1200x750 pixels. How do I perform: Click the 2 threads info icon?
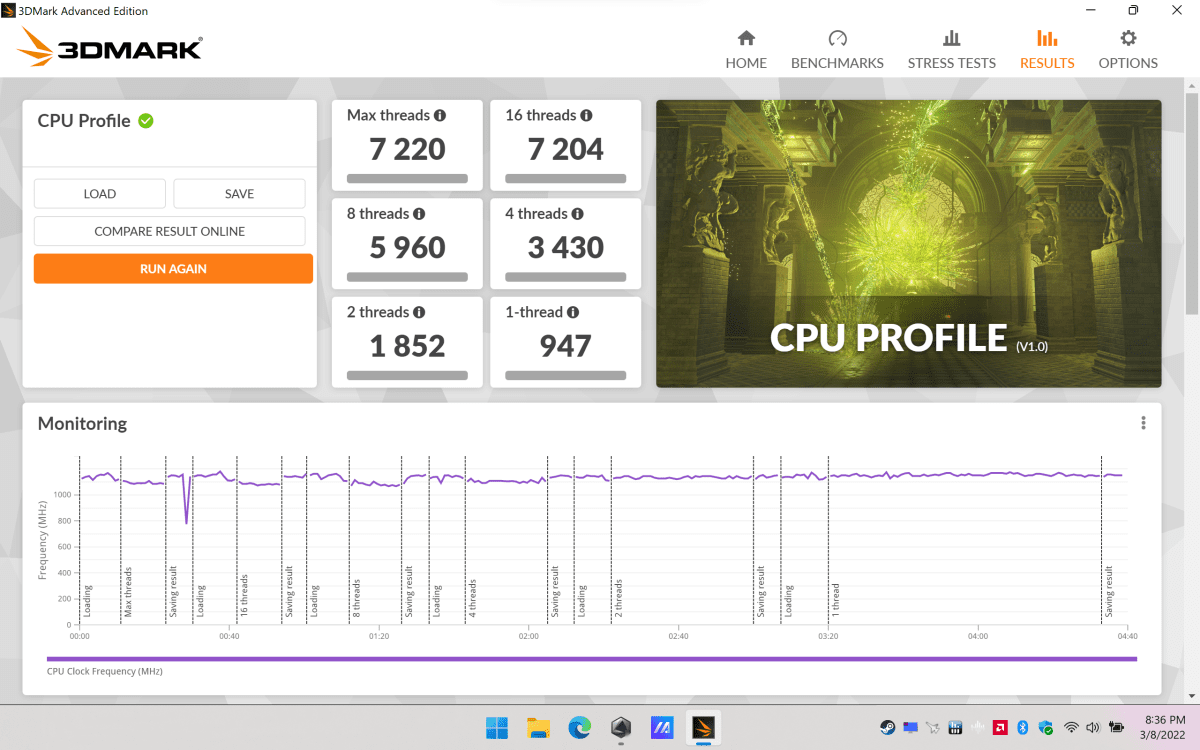[x=419, y=312]
